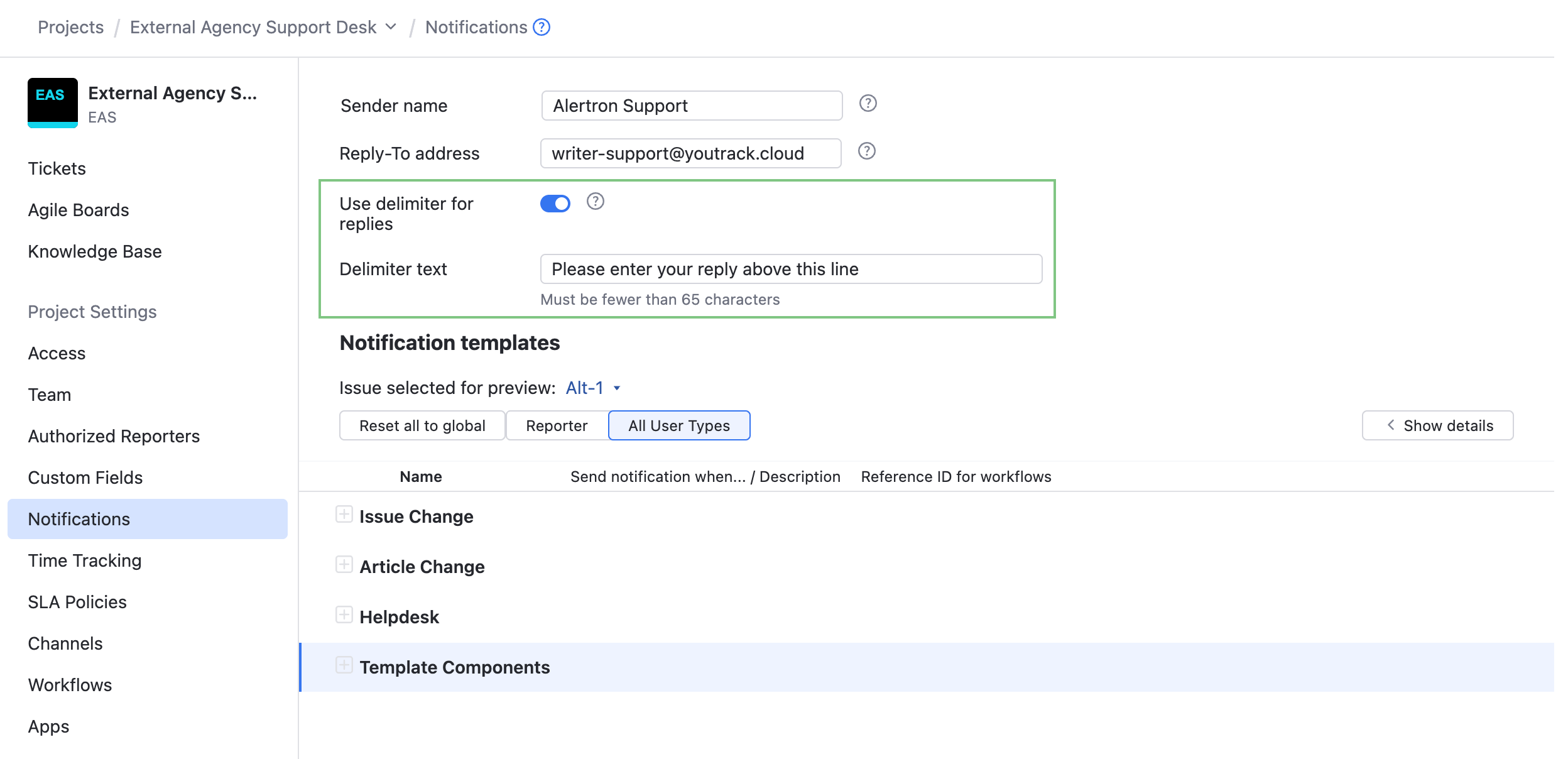Click the EAS project logo
The height and width of the screenshot is (759, 1568).
pos(53,102)
